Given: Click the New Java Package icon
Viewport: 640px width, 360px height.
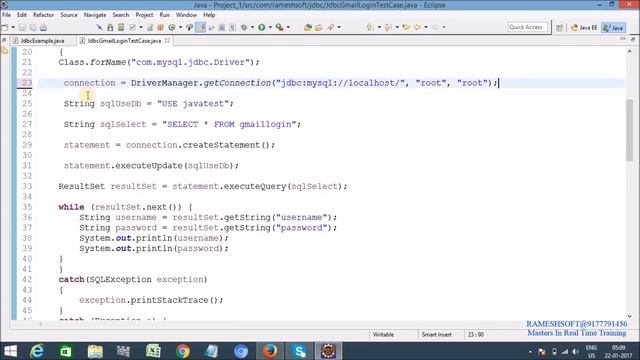Looking at the screenshot, I should pyautogui.click(x=160, y=27).
